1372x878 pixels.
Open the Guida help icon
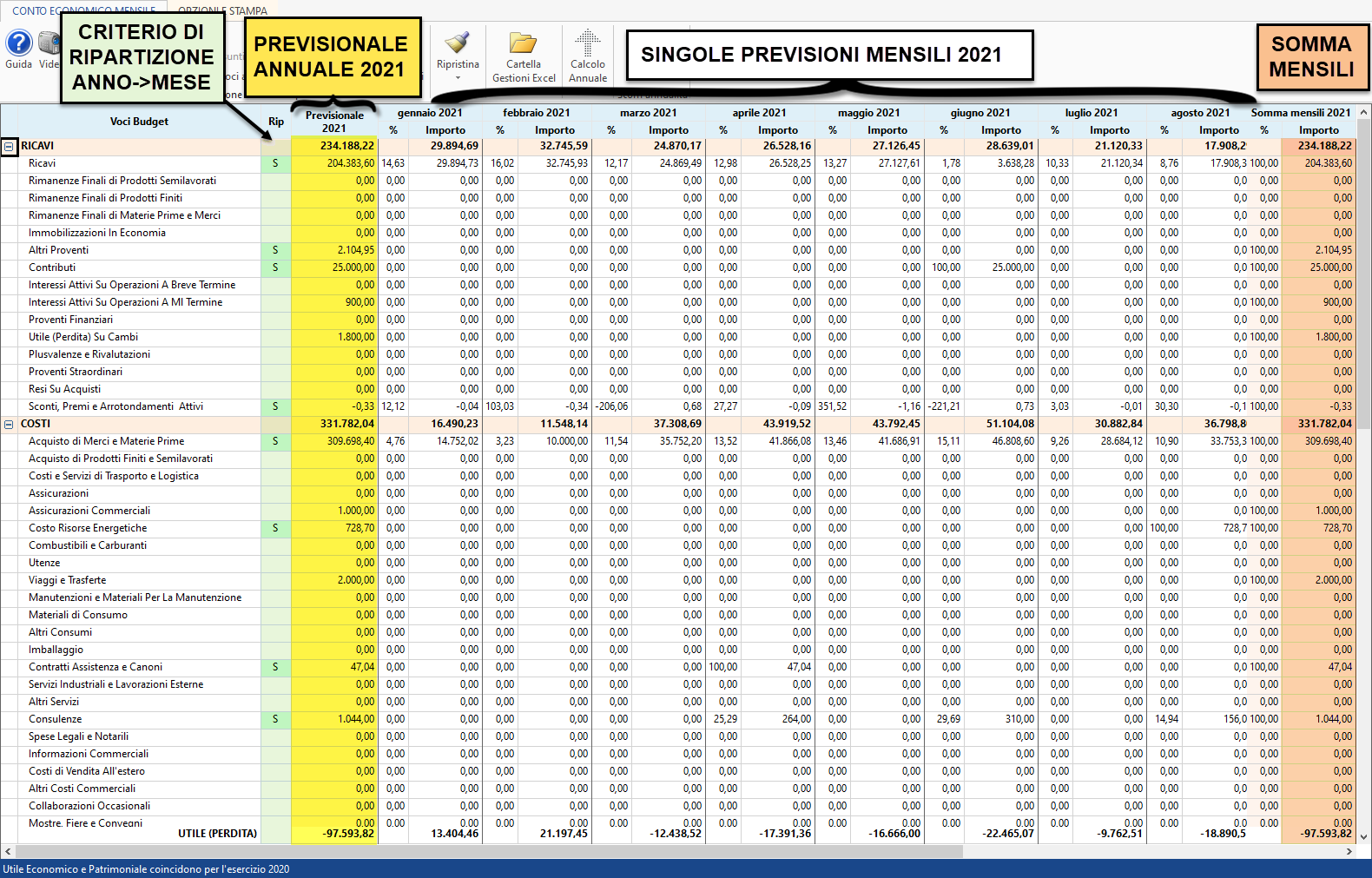pyautogui.click(x=19, y=43)
